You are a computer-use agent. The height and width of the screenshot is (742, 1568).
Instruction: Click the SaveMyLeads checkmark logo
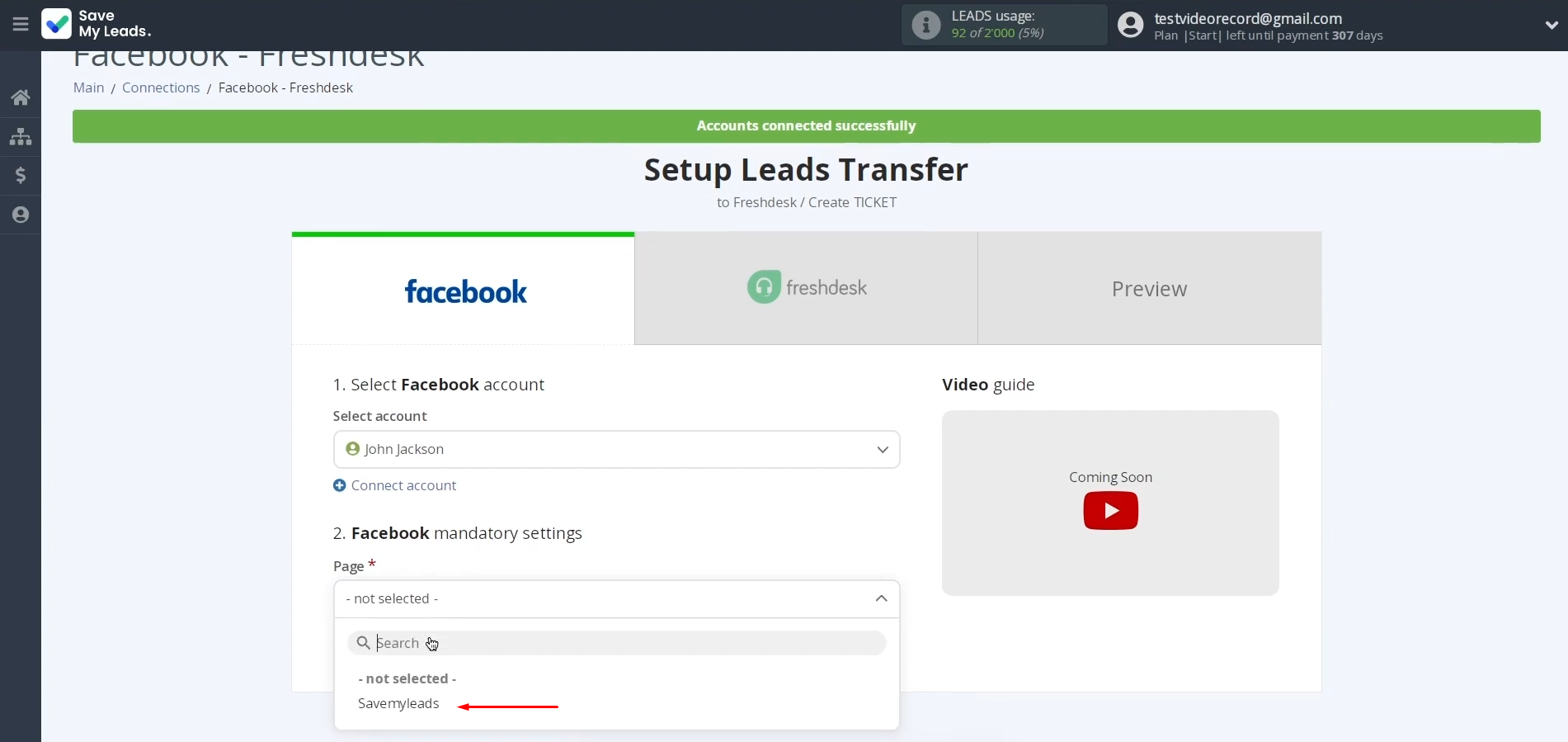(57, 24)
